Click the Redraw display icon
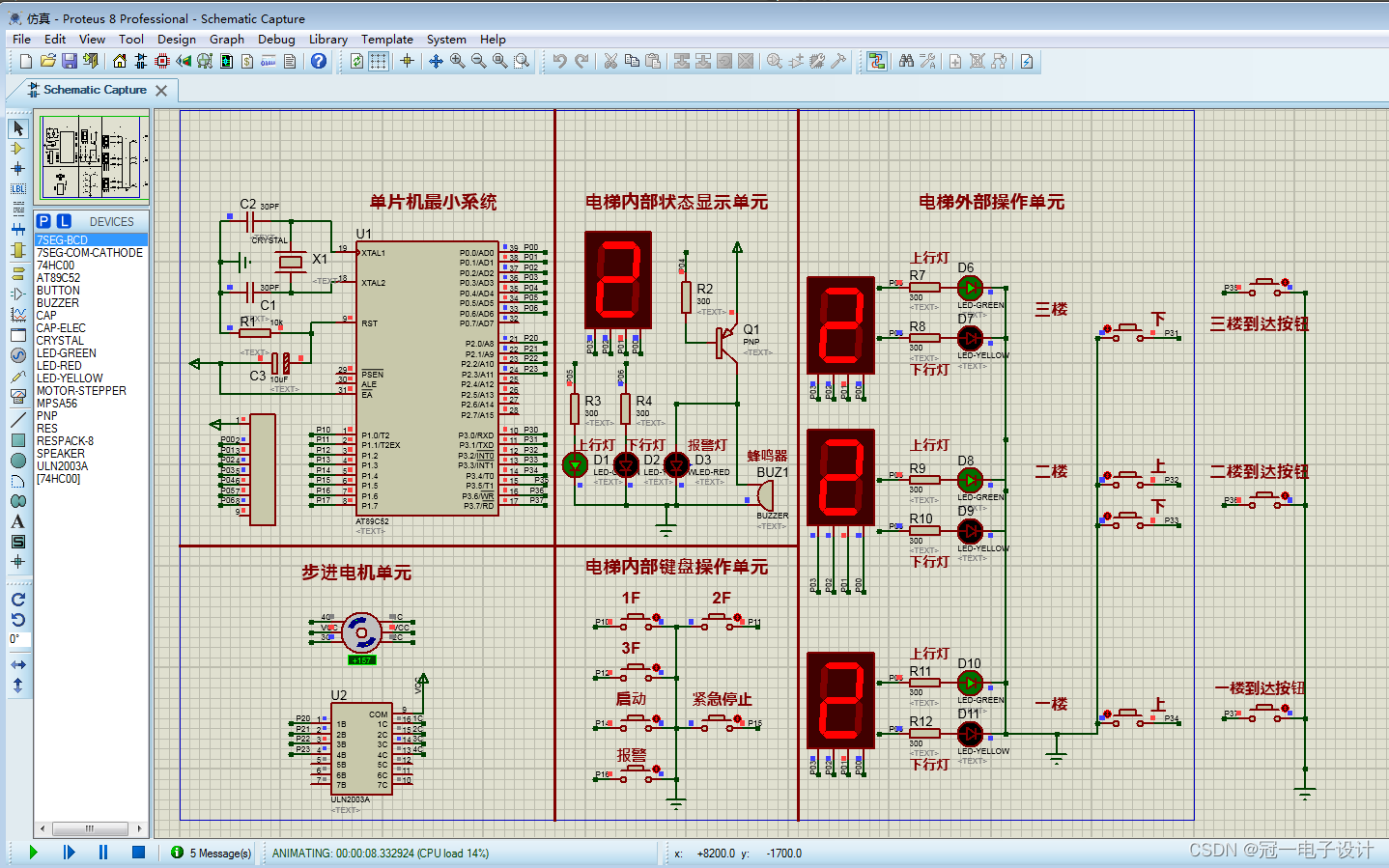The image size is (1389, 868). click(357, 61)
